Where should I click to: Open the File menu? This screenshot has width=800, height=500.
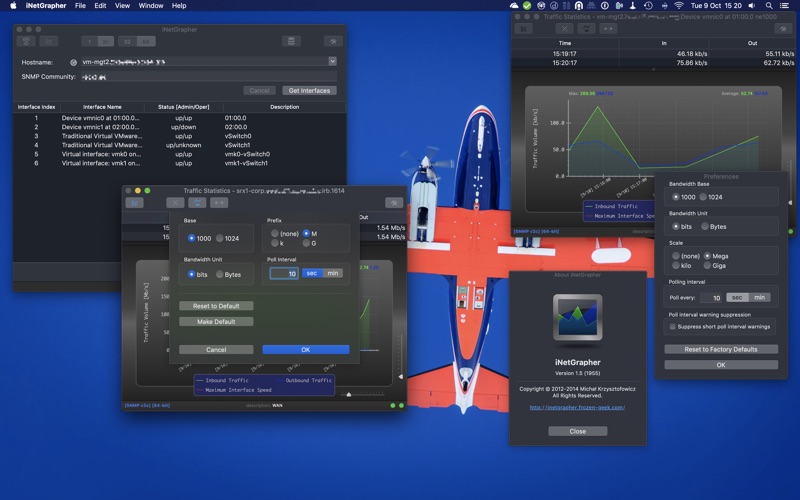click(80, 6)
